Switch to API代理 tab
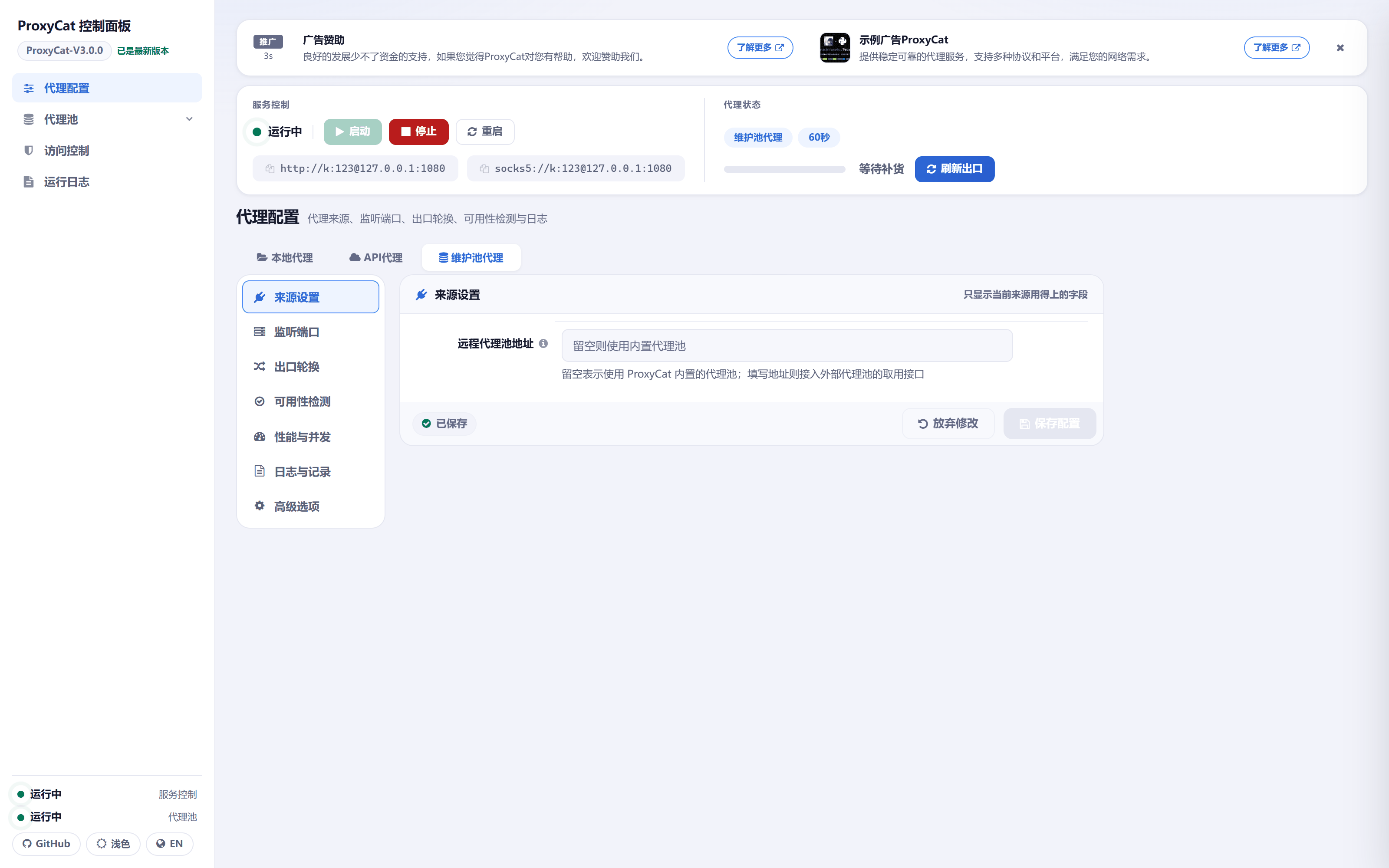1389x868 pixels. 376,258
